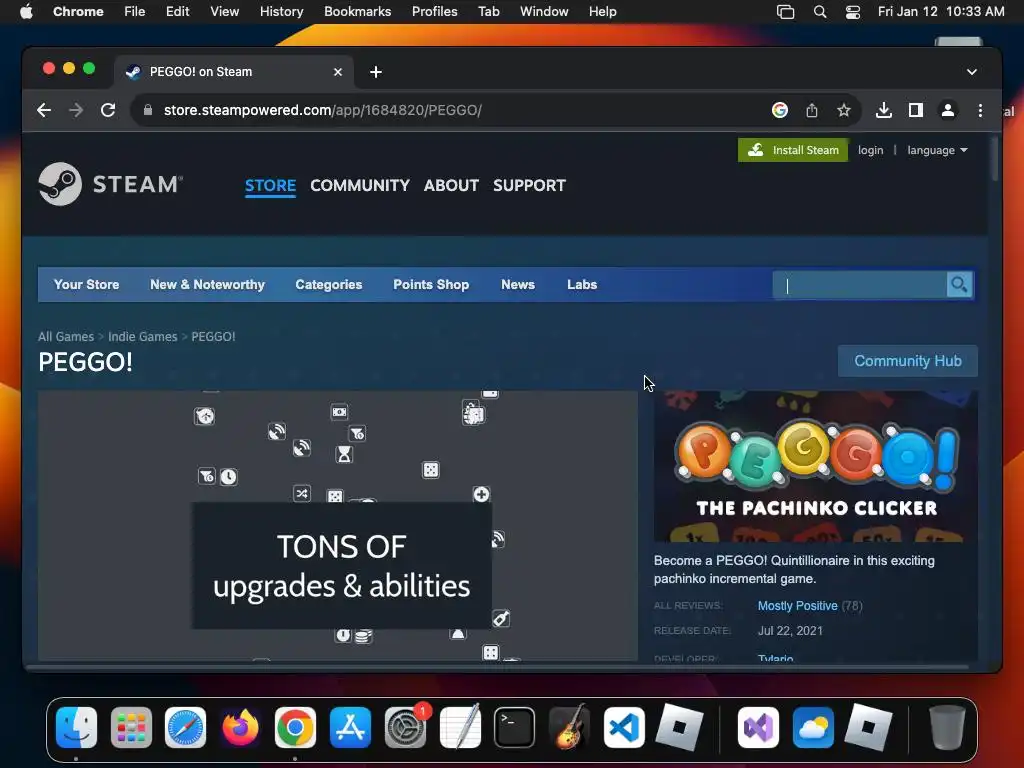1024x768 pixels.
Task: Open Trash from the Dock
Action: 947,728
